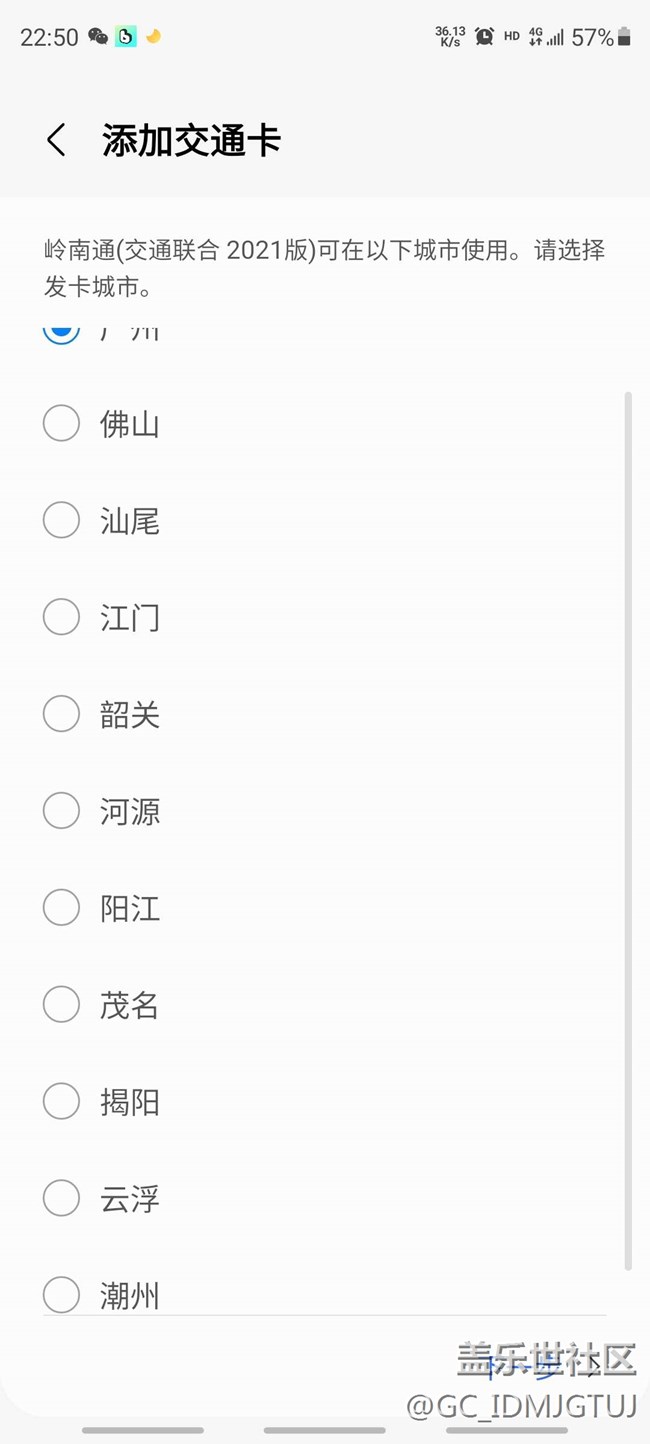This screenshot has height=1444, width=650.
Task: Choose the 揭阳 option
Action: (61, 1101)
